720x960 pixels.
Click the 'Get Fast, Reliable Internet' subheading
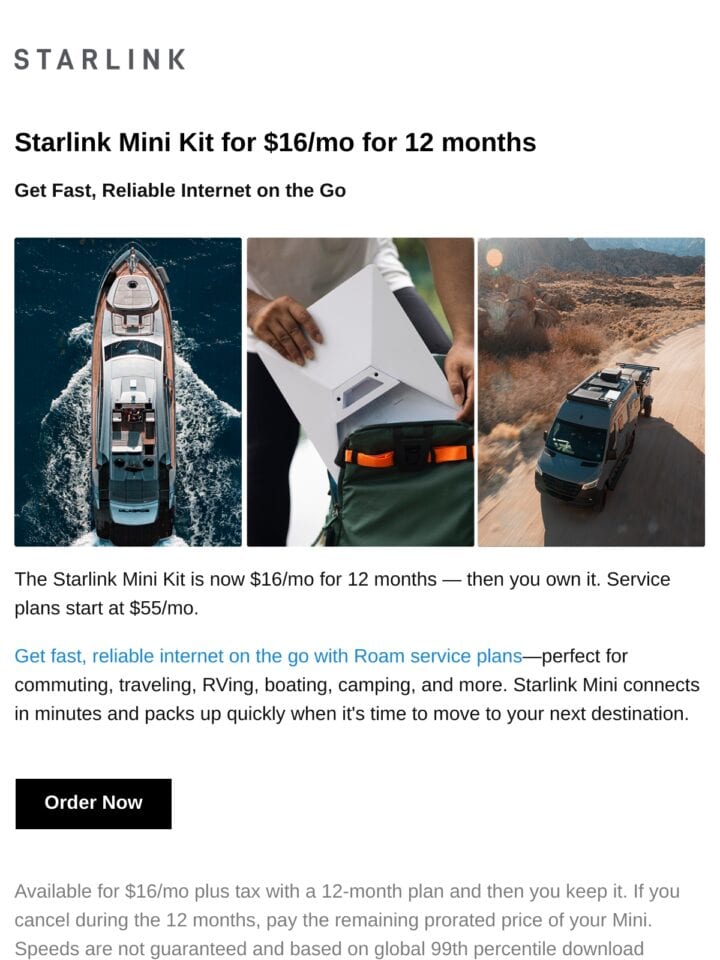[x=180, y=190]
